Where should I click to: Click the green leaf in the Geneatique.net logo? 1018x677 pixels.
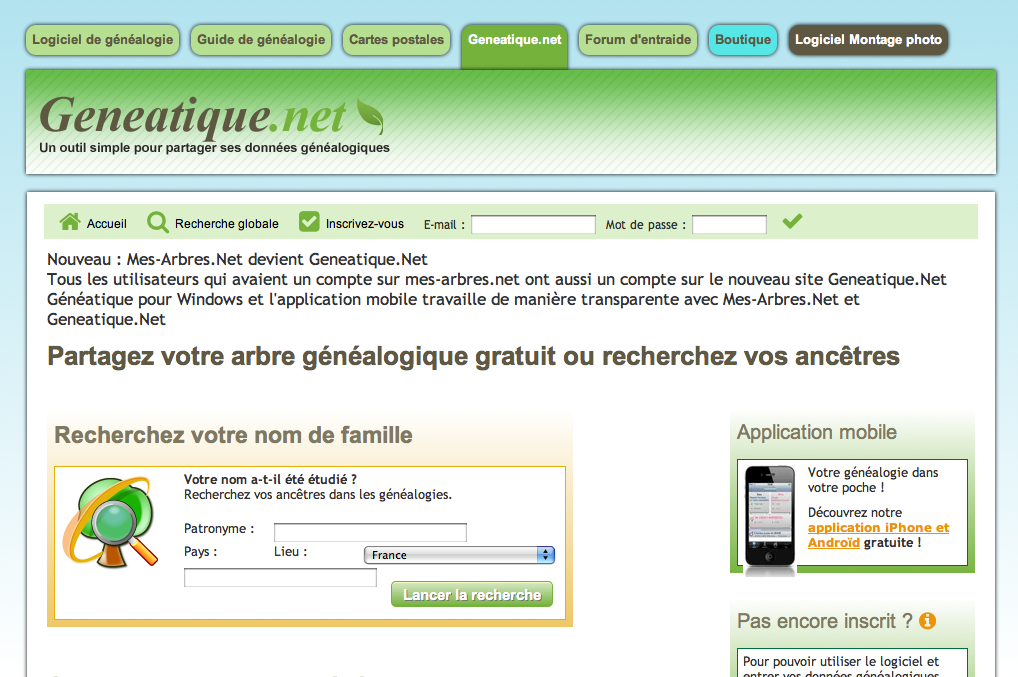[370, 116]
